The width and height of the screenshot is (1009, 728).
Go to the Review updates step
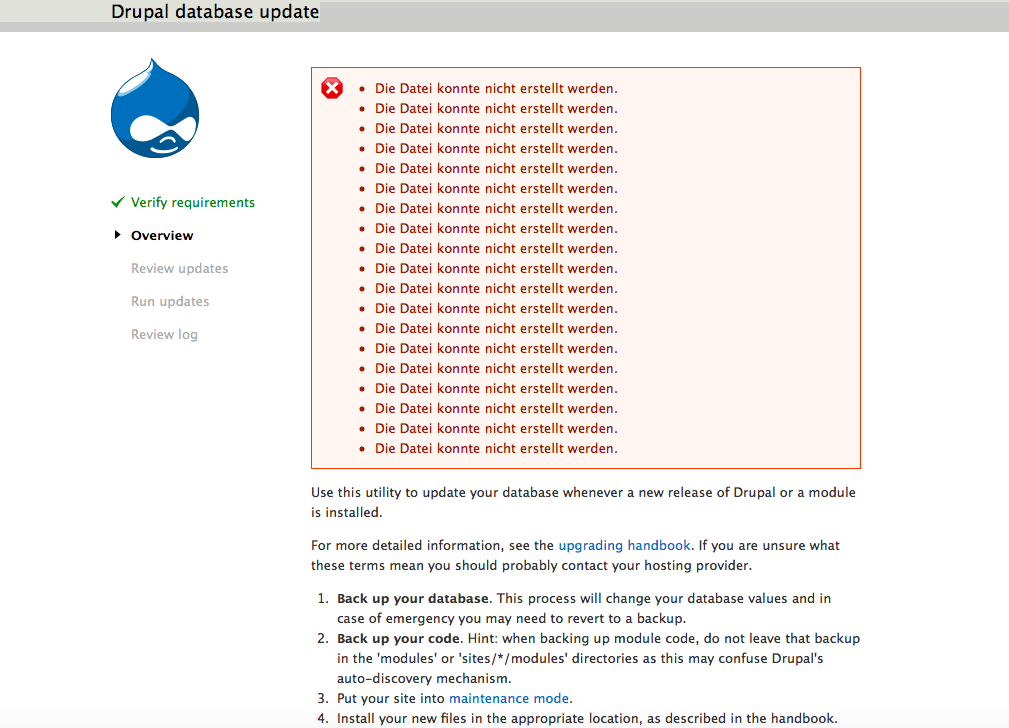click(x=179, y=268)
